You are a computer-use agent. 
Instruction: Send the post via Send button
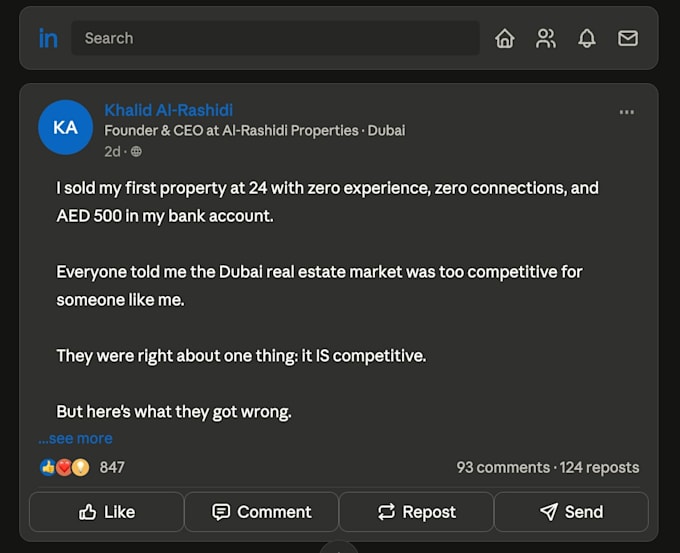(572, 512)
